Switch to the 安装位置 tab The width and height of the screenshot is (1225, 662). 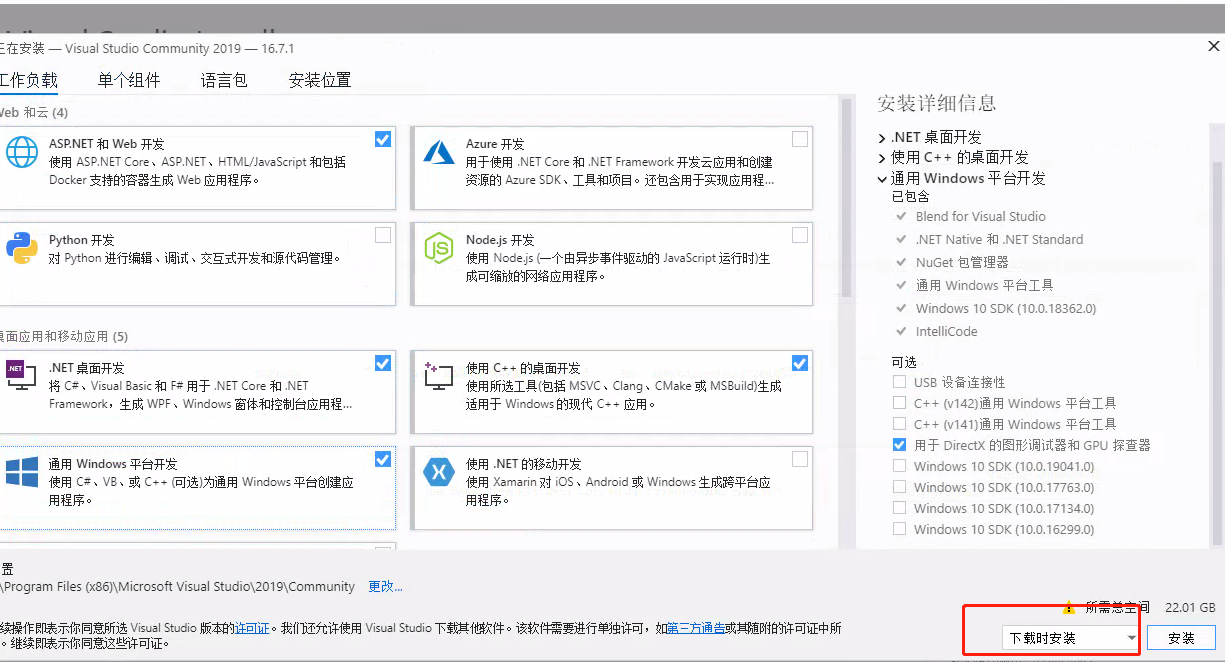point(320,80)
